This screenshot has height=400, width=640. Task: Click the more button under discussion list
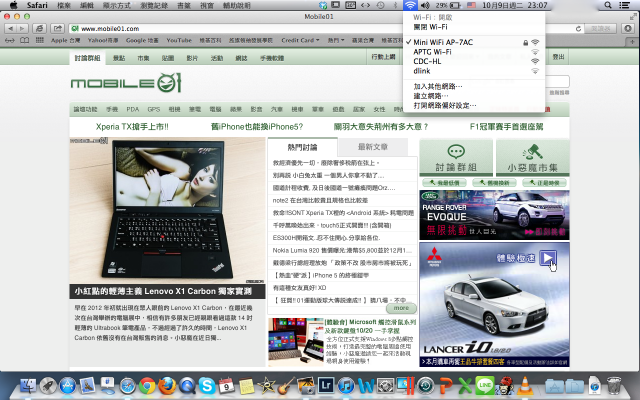(401, 308)
